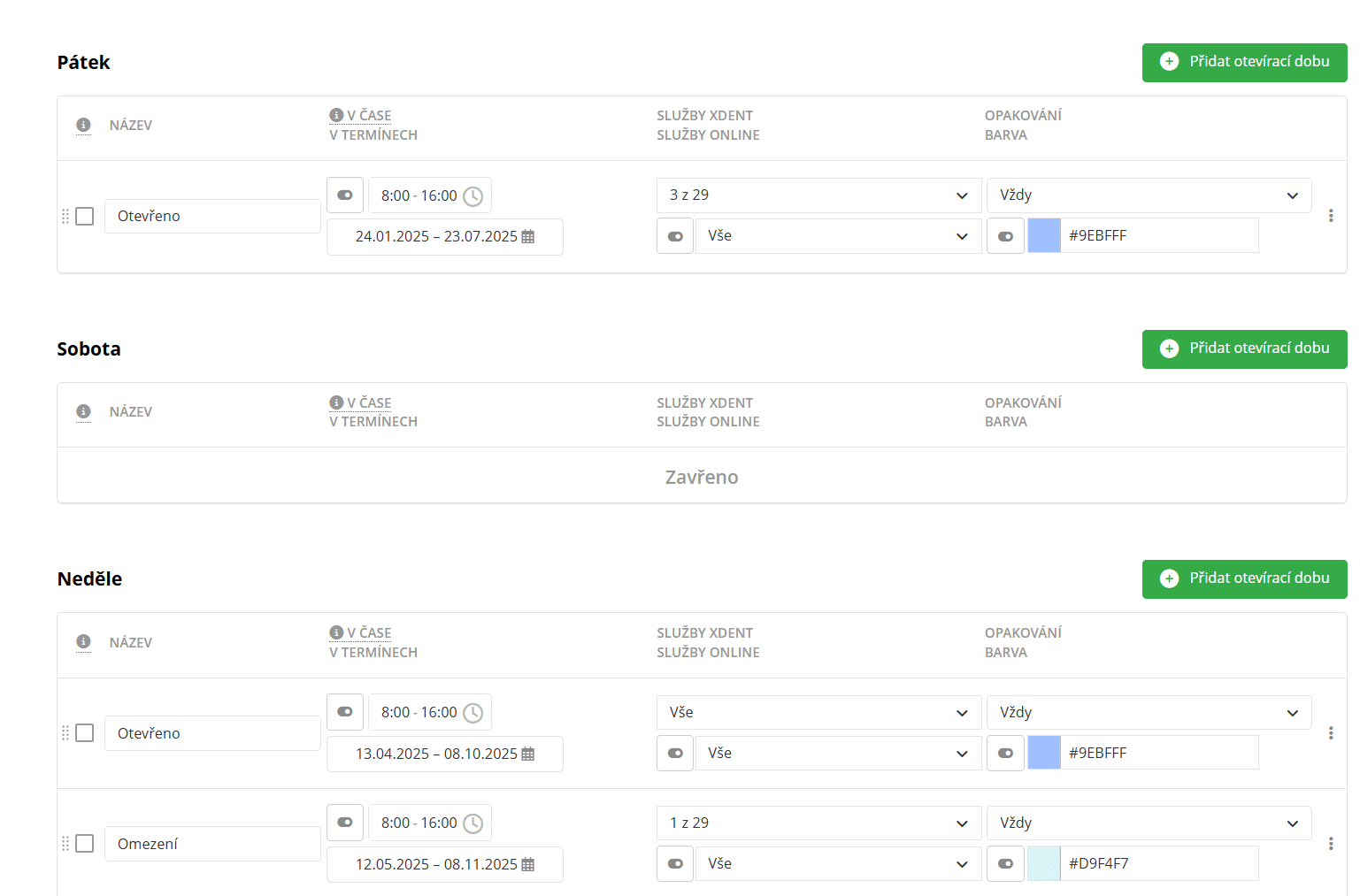Open clock time picker in Omezení row
Screen dimensions: 1360x896
tap(473, 823)
